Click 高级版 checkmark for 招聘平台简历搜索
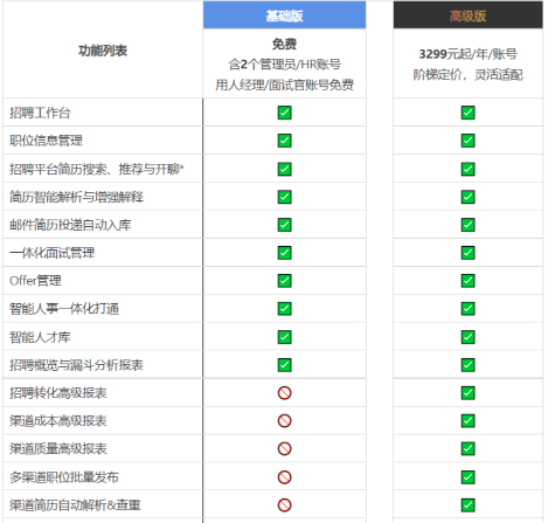This screenshot has height=523, width=546. pyautogui.click(x=468, y=169)
